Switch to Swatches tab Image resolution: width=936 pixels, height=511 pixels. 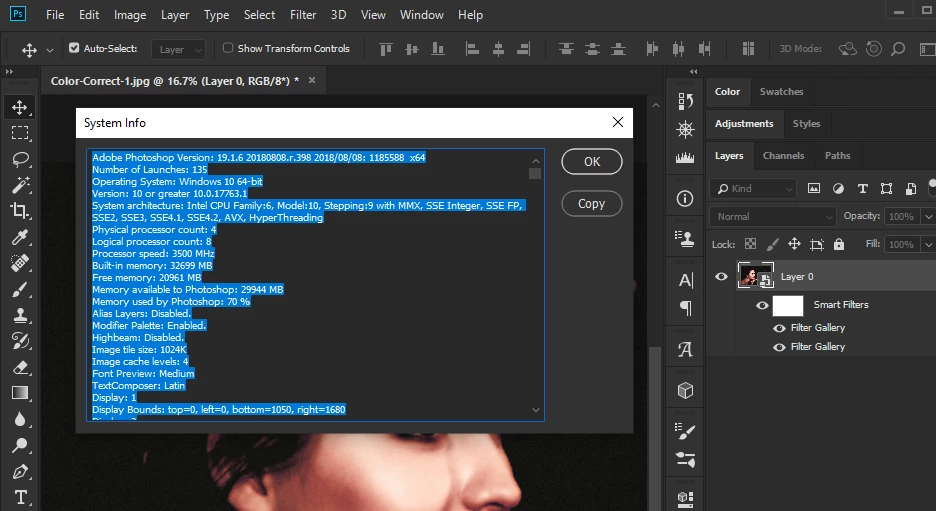(x=781, y=92)
